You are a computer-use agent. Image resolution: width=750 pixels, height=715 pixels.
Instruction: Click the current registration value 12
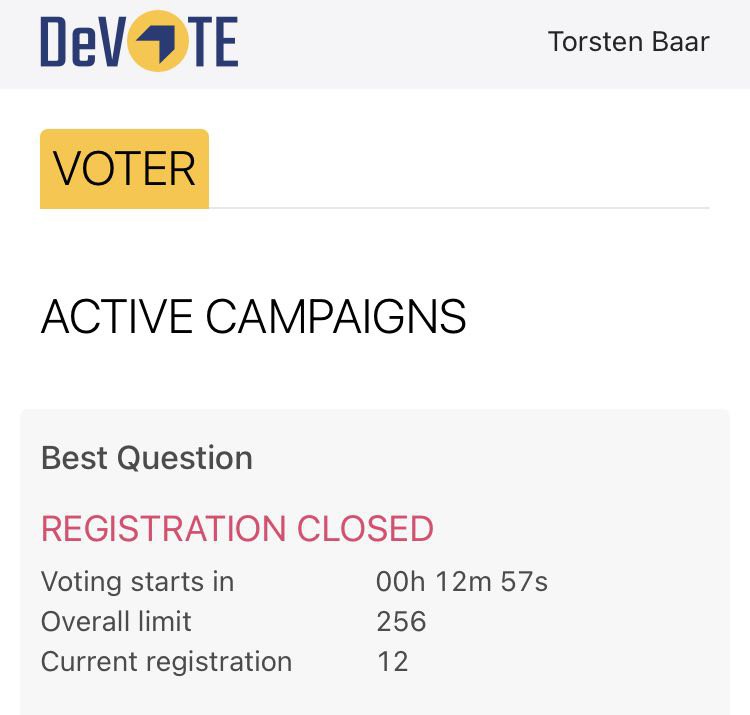[x=392, y=661]
